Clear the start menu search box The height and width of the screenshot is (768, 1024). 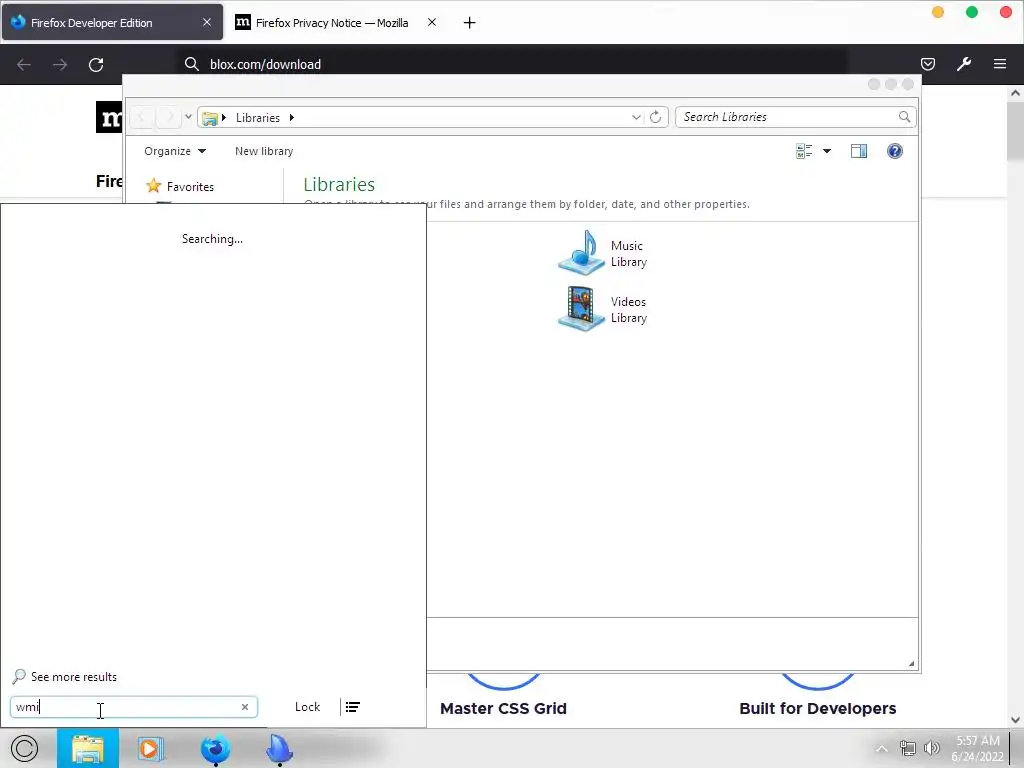[245, 707]
